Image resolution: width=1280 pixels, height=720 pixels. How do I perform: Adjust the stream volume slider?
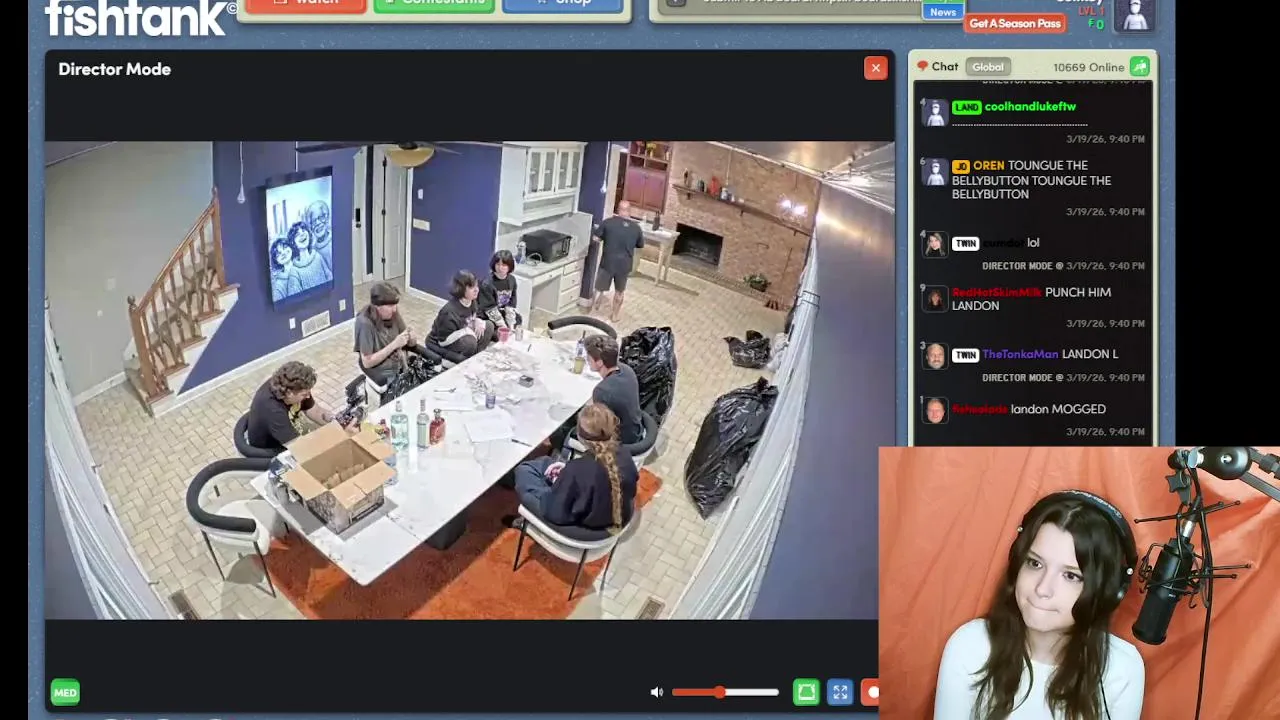725,692
